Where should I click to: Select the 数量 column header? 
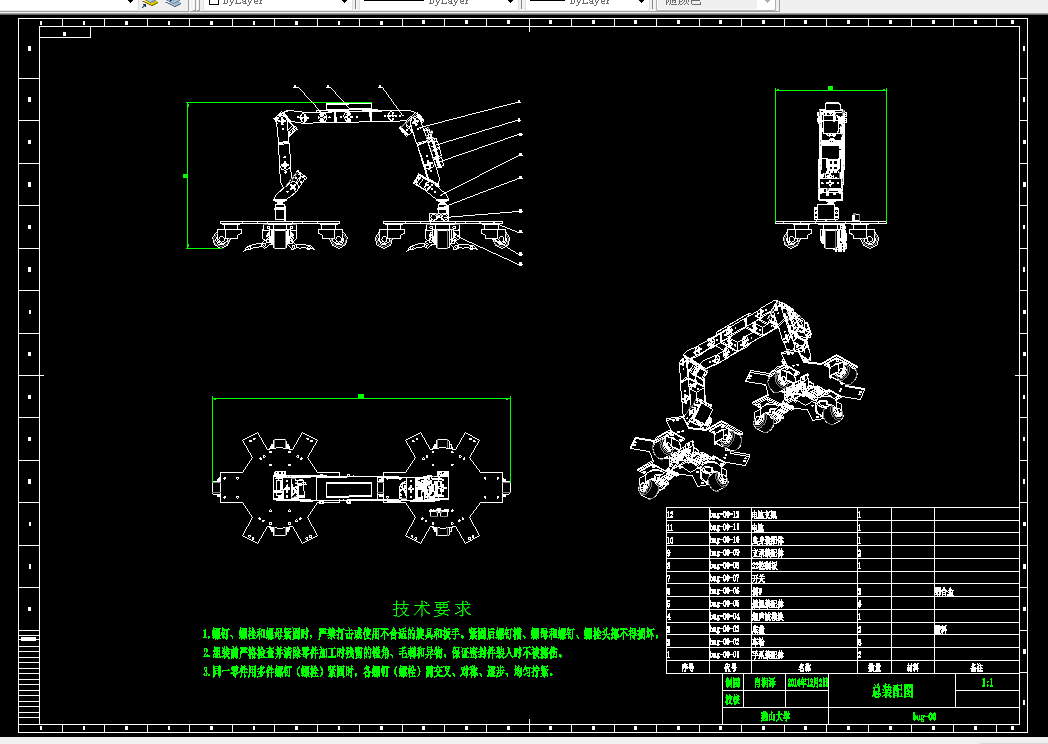tap(874, 667)
